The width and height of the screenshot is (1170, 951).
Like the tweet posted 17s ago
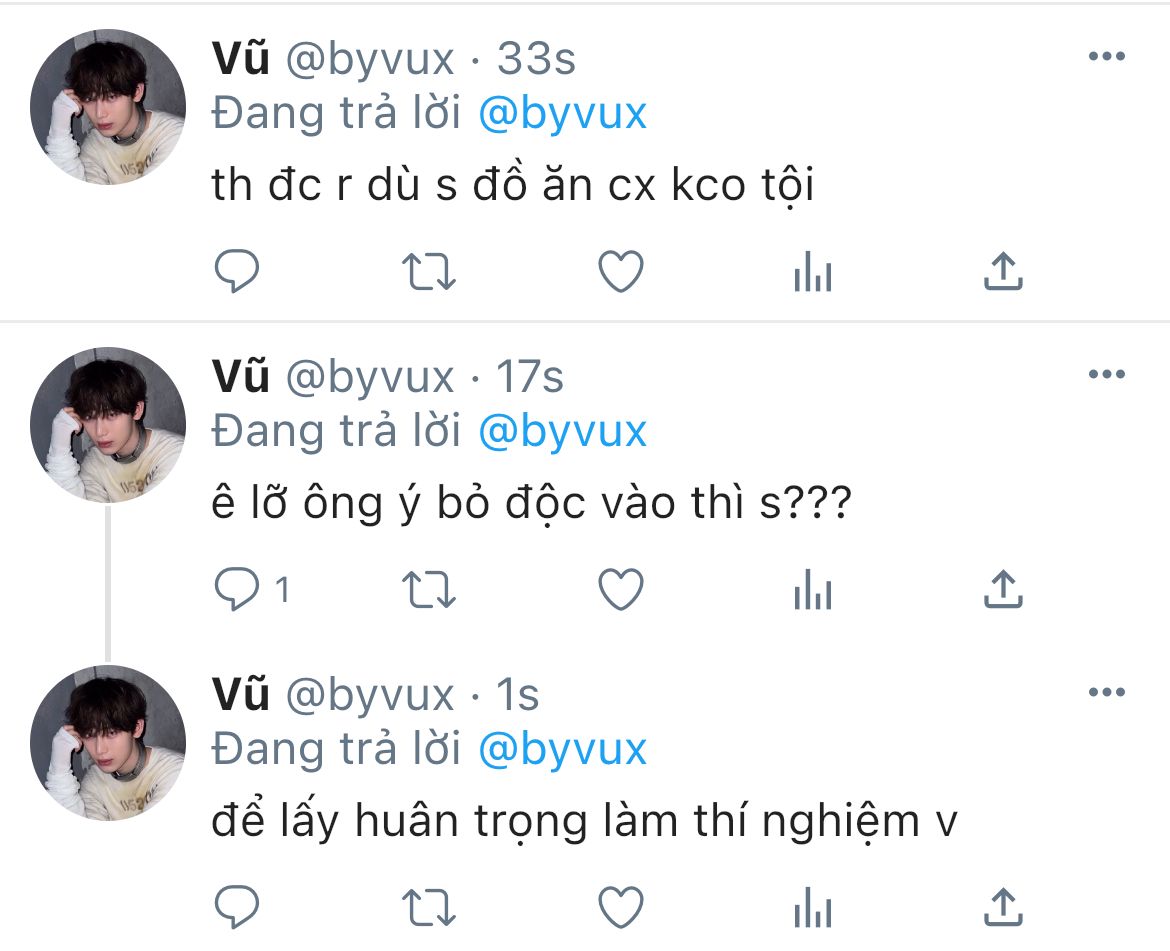tap(621, 589)
